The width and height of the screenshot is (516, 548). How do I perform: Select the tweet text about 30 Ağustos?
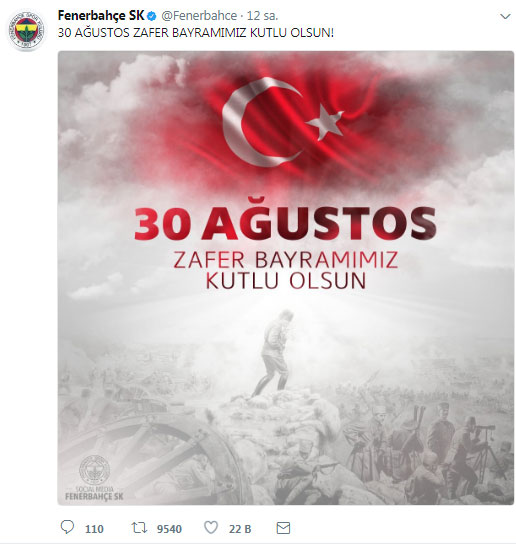[x=196, y=33]
